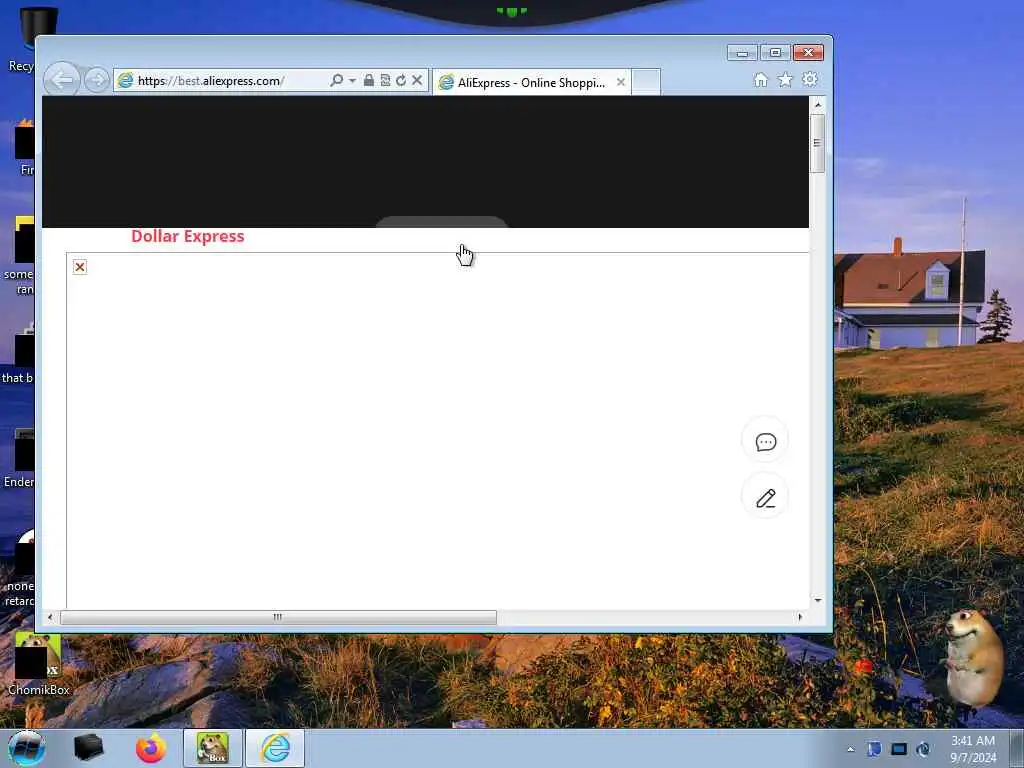The height and width of the screenshot is (768, 1024).
Task: Click the Stop loading X icon
Action: 417,80
